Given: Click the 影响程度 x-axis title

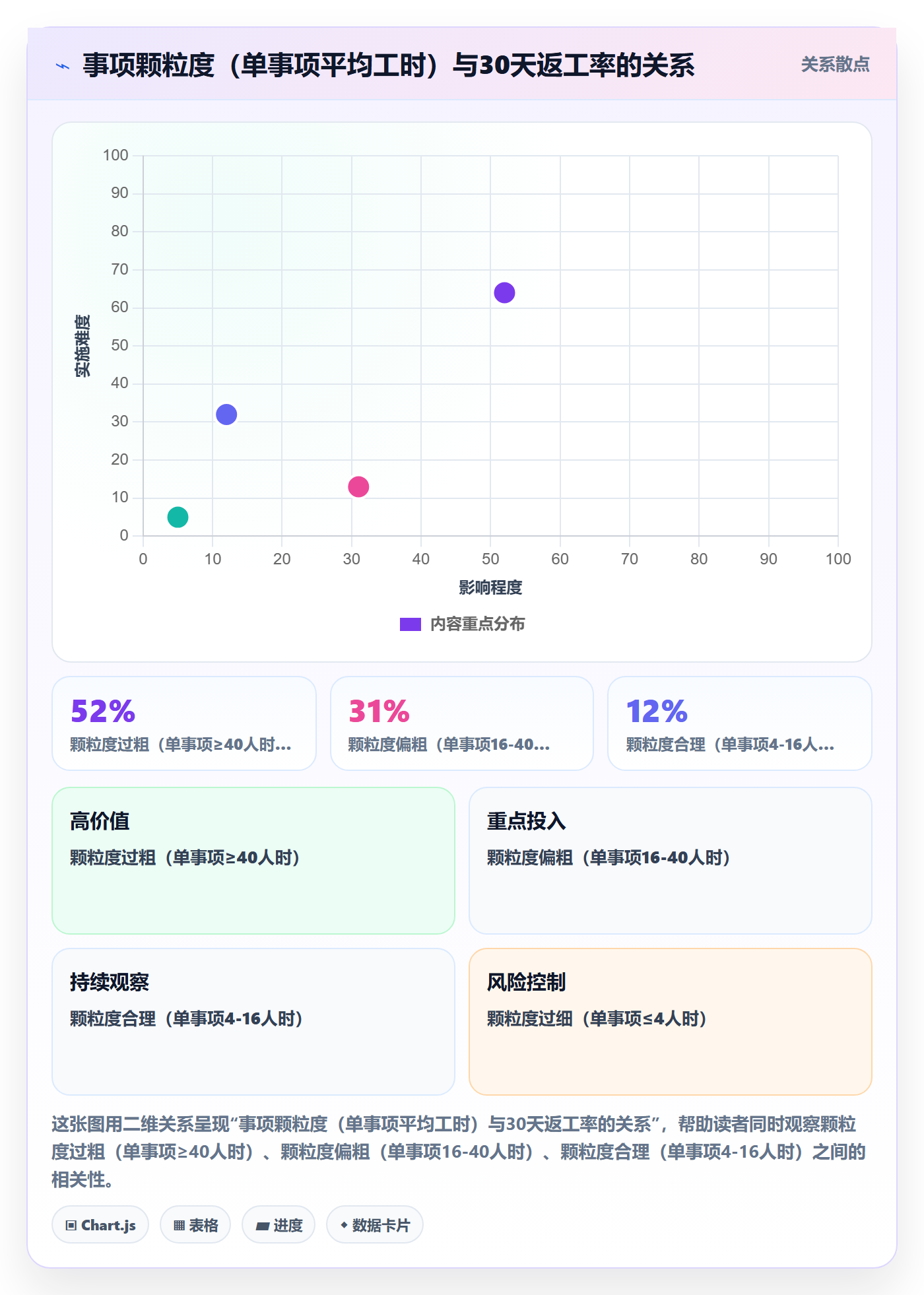Looking at the screenshot, I should [x=490, y=587].
